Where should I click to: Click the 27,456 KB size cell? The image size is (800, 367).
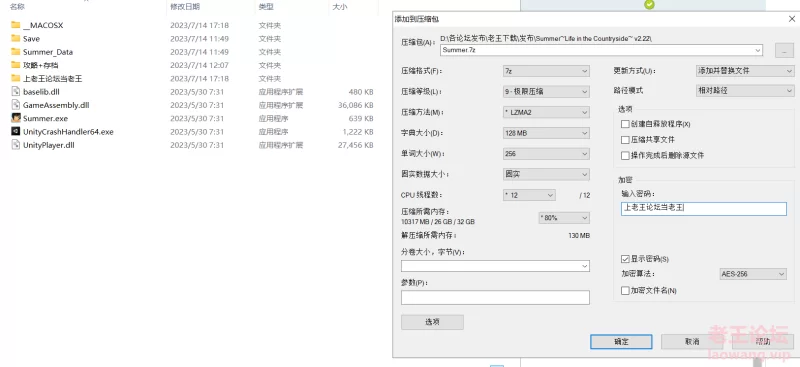click(356, 145)
